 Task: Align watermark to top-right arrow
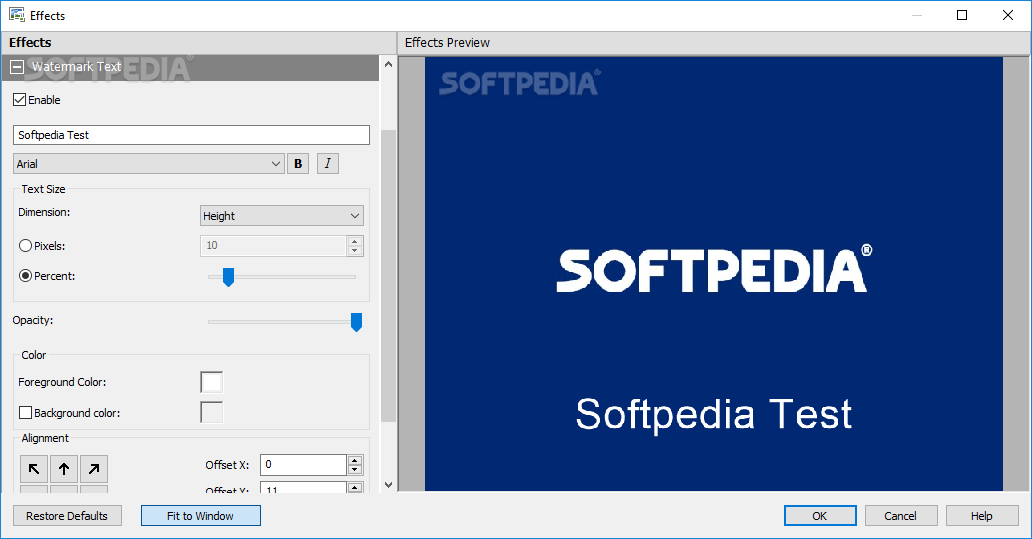(94, 469)
